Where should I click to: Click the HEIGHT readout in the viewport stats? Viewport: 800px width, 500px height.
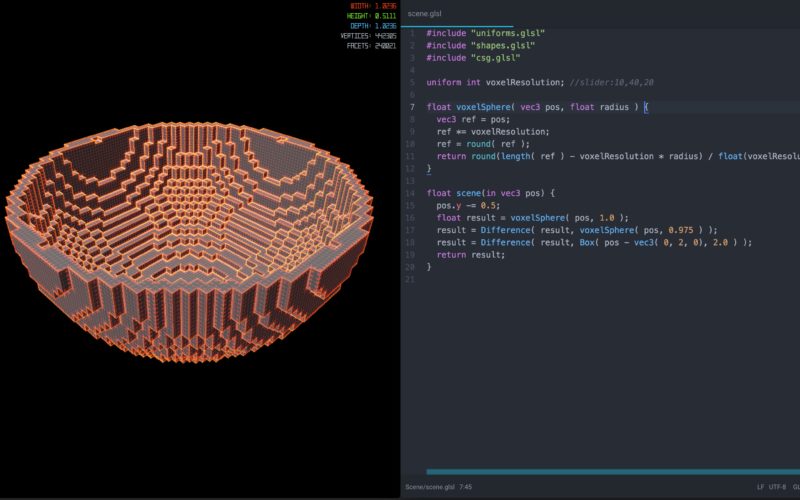pos(371,16)
